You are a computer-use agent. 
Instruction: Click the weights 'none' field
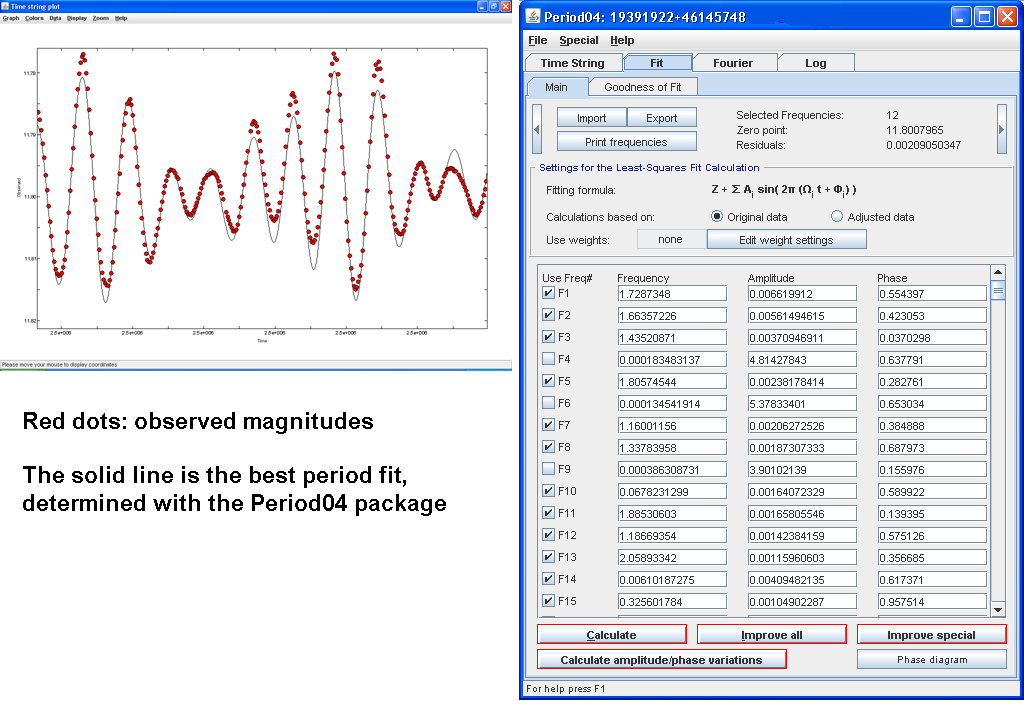point(671,240)
